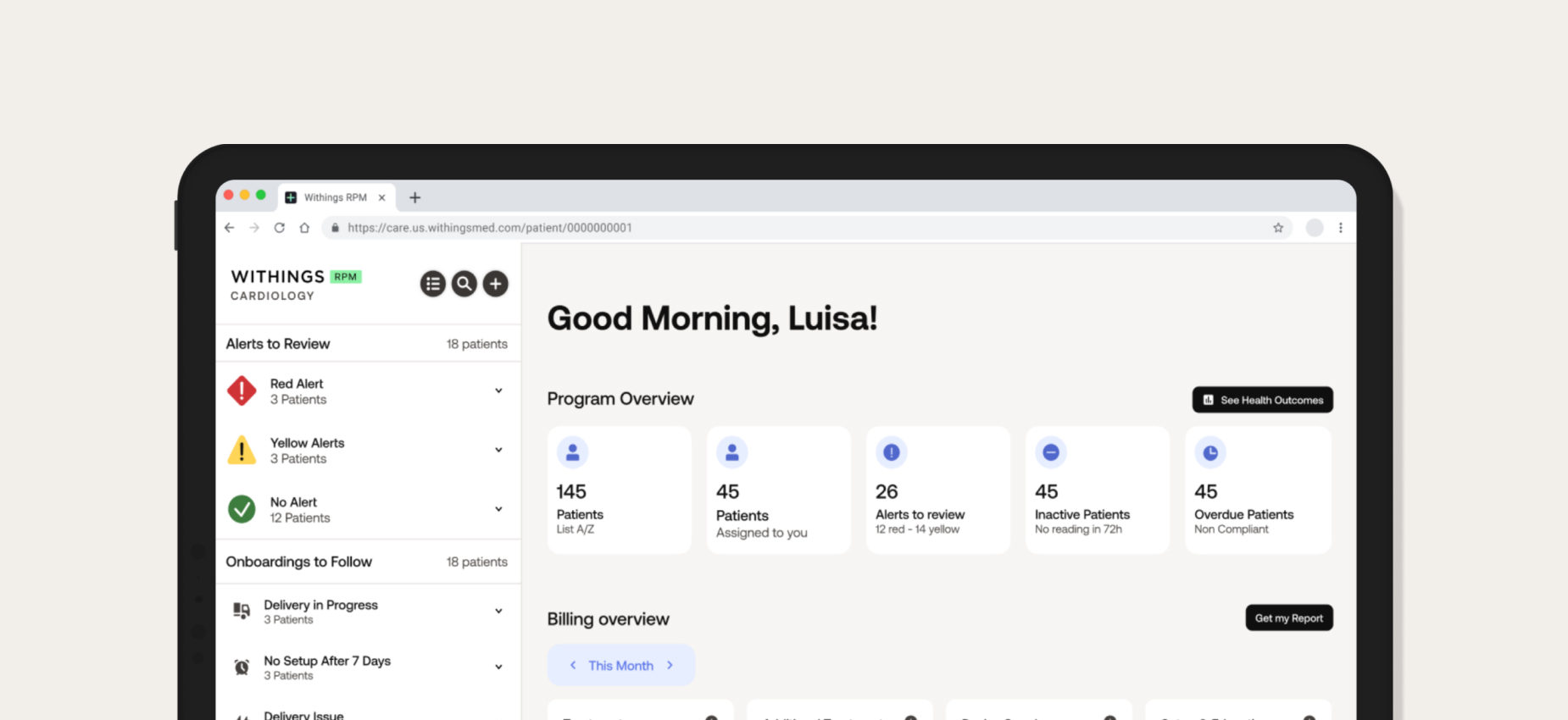Expand the Yellow Alerts patients list

coord(498,450)
